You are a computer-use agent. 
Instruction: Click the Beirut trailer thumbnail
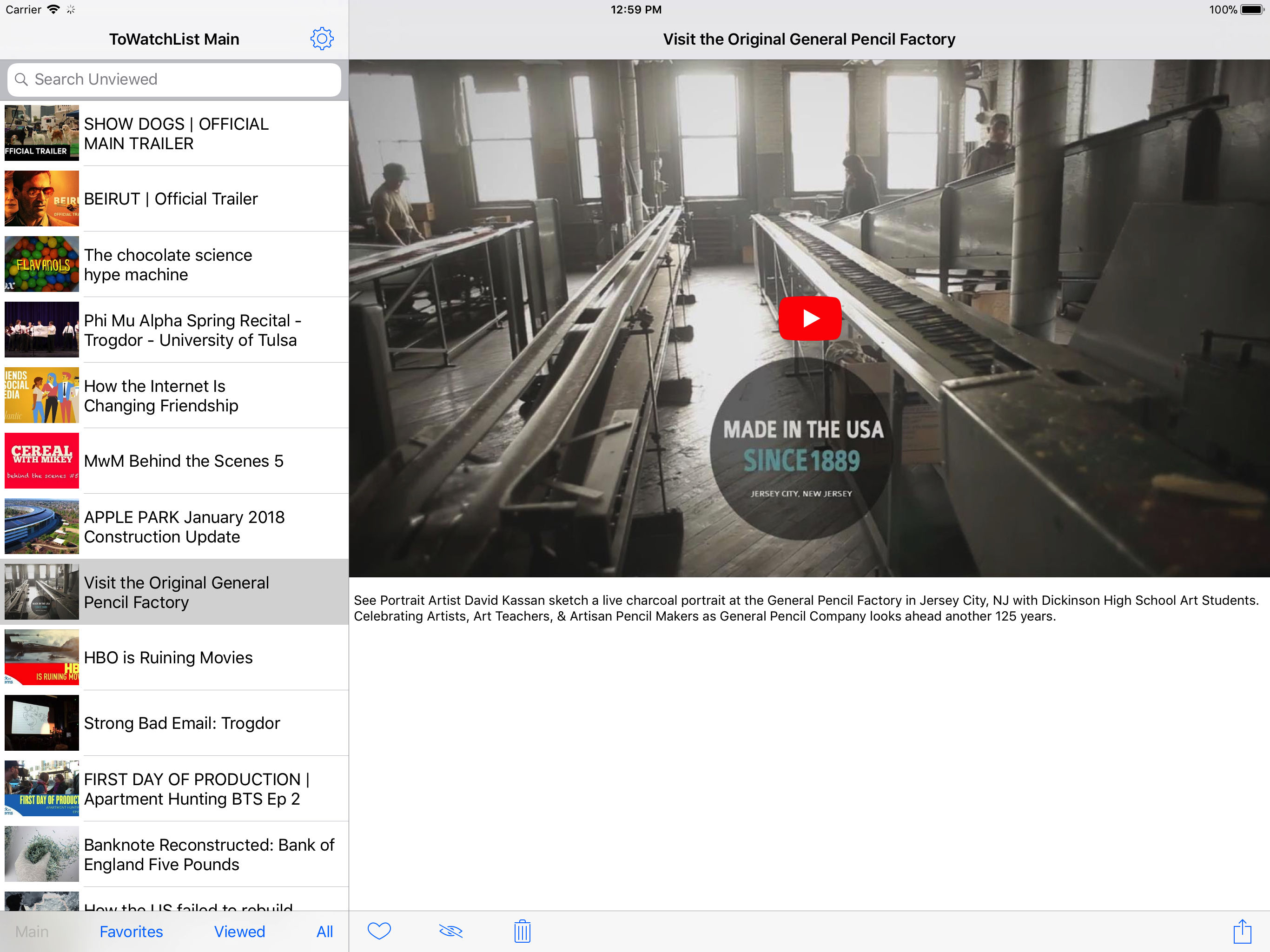click(x=42, y=198)
